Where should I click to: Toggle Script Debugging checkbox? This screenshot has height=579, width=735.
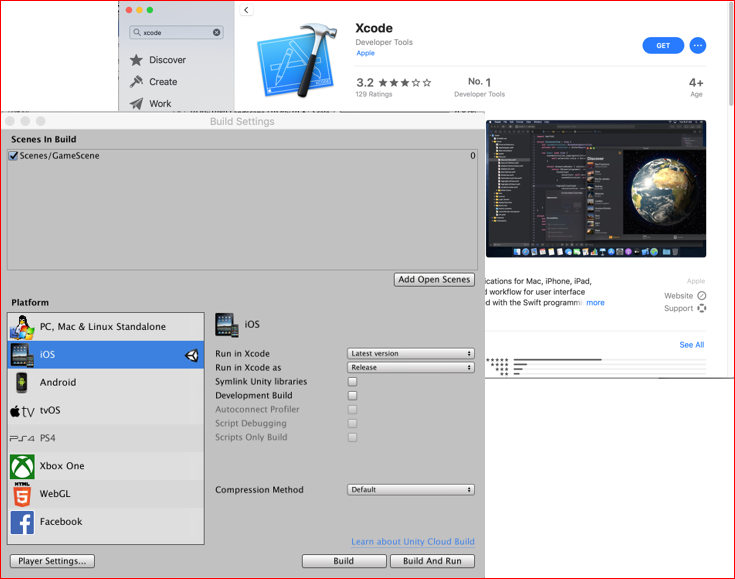(x=352, y=423)
